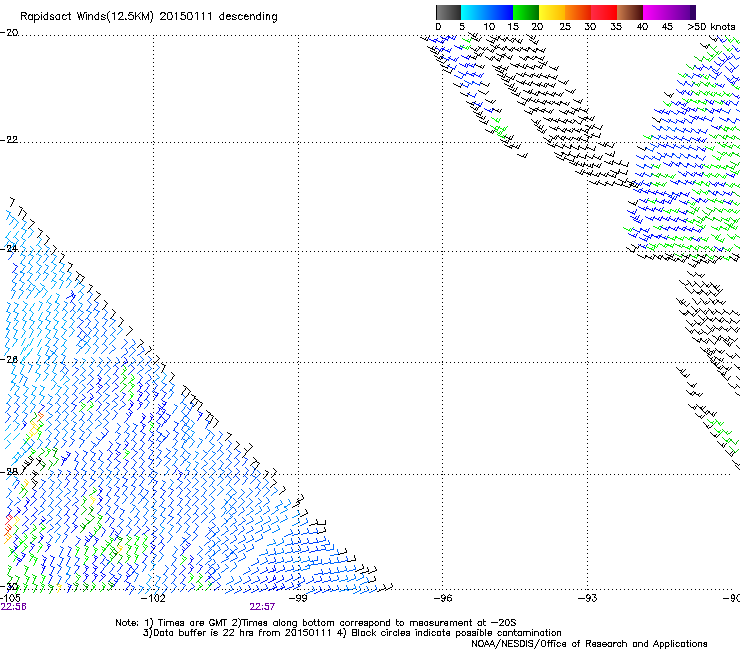This screenshot has height=650, width=740.
Task: Click the yellow 20-25 knots legend segment
Action: pyautogui.click(x=552, y=12)
